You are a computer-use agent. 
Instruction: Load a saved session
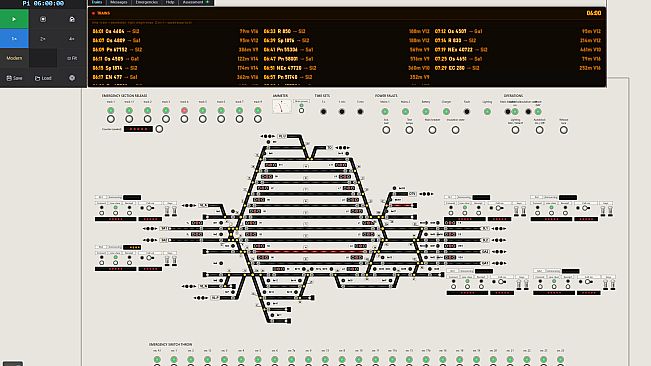43,78
